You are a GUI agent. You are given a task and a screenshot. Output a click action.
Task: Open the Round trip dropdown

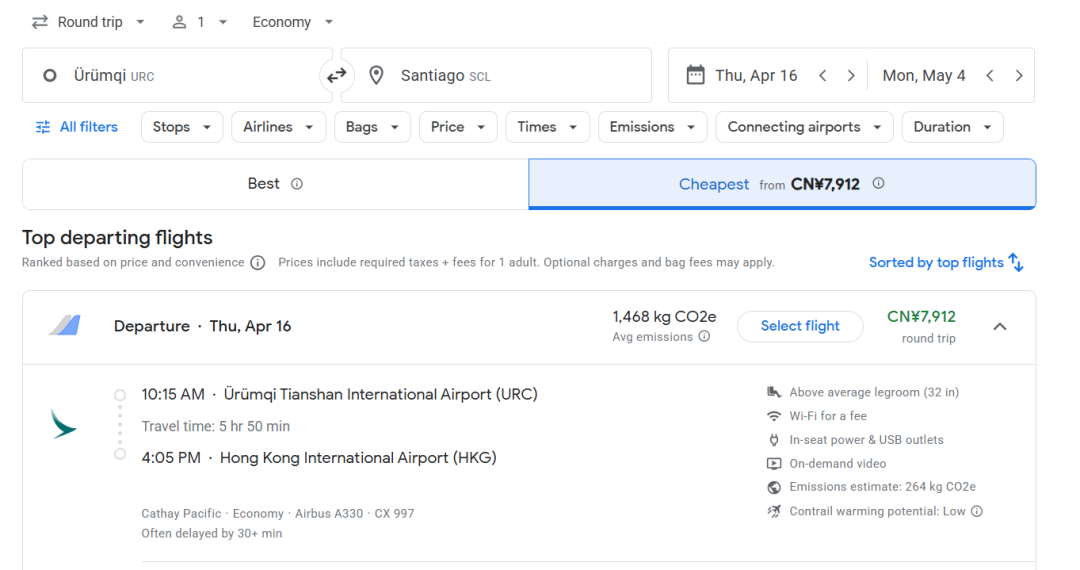[x=88, y=22]
